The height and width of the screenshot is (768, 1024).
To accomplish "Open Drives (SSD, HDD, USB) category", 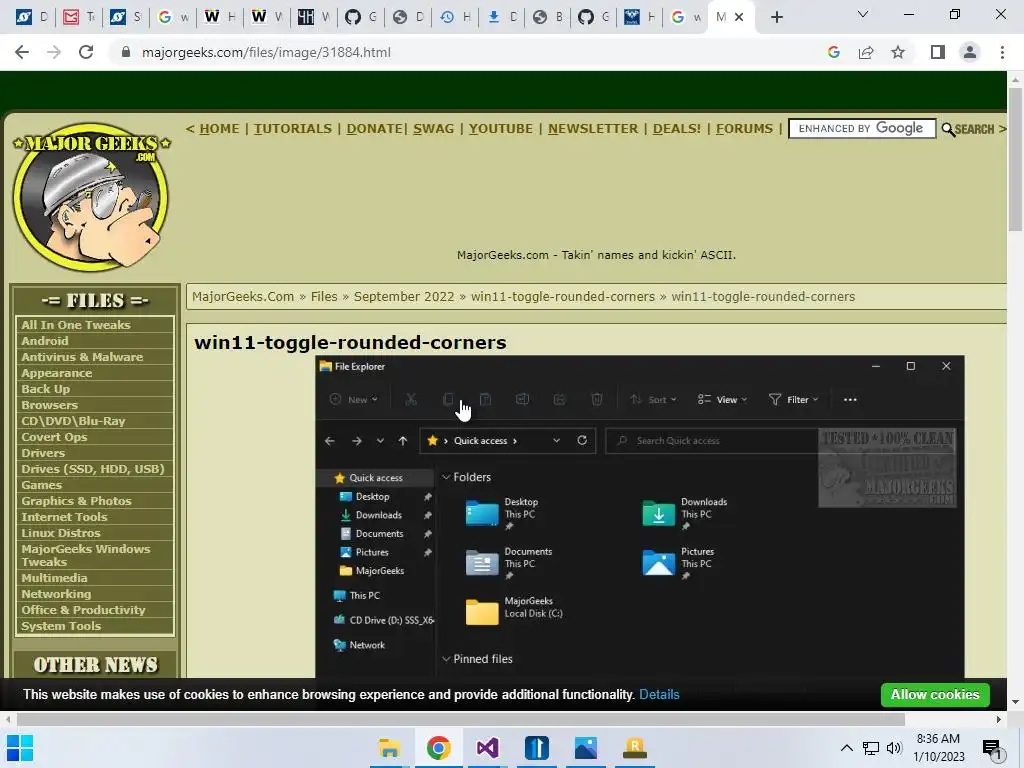I will 95,469.
